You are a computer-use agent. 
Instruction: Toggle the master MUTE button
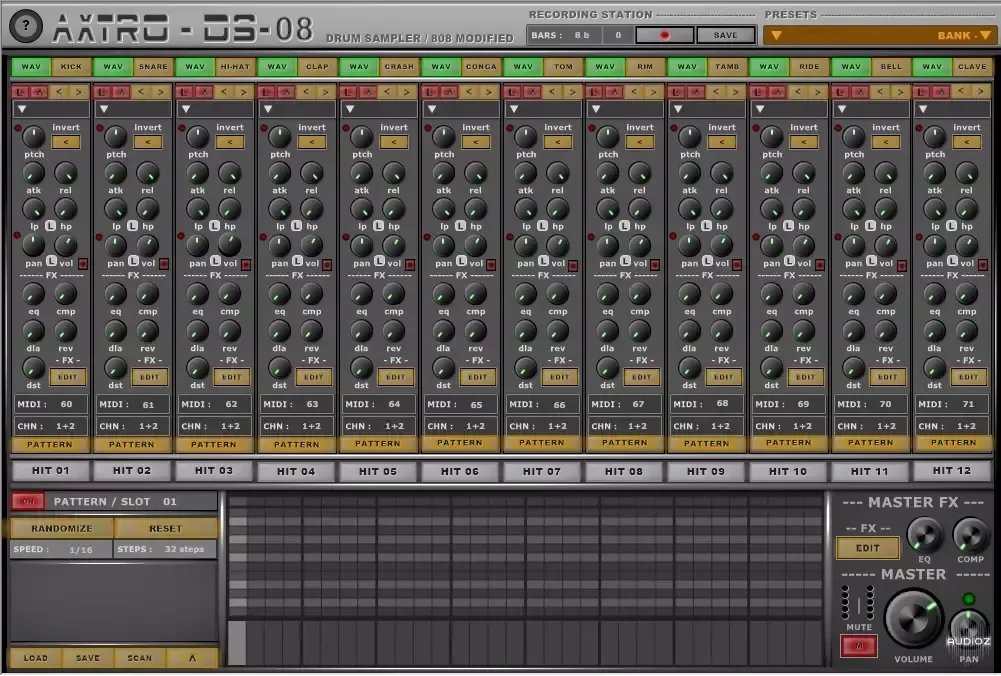(859, 646)
